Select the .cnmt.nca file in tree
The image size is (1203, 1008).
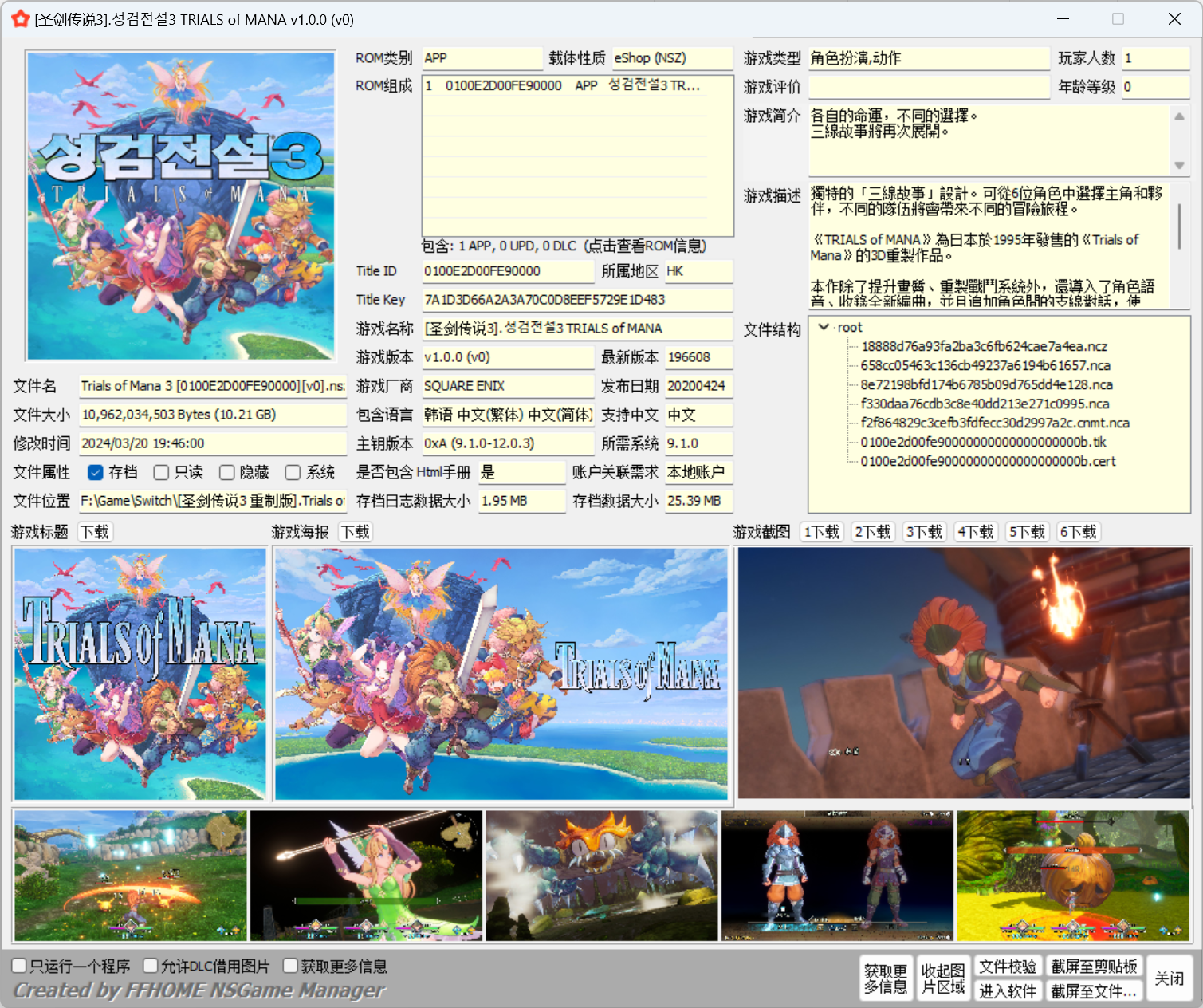[994, 423]
